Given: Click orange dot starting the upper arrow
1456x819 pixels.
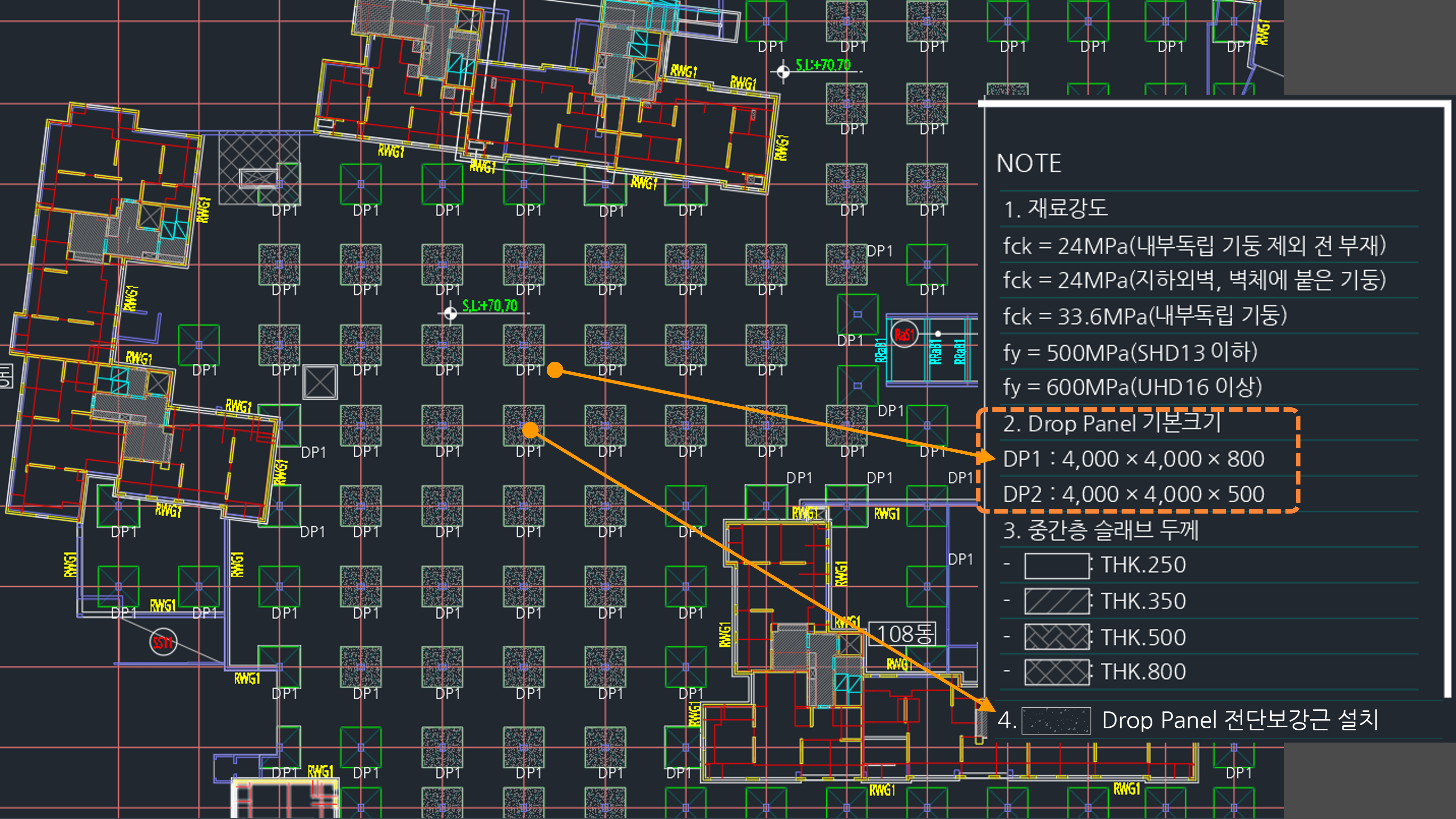Looking at the screenshot, I should point(555,370).
